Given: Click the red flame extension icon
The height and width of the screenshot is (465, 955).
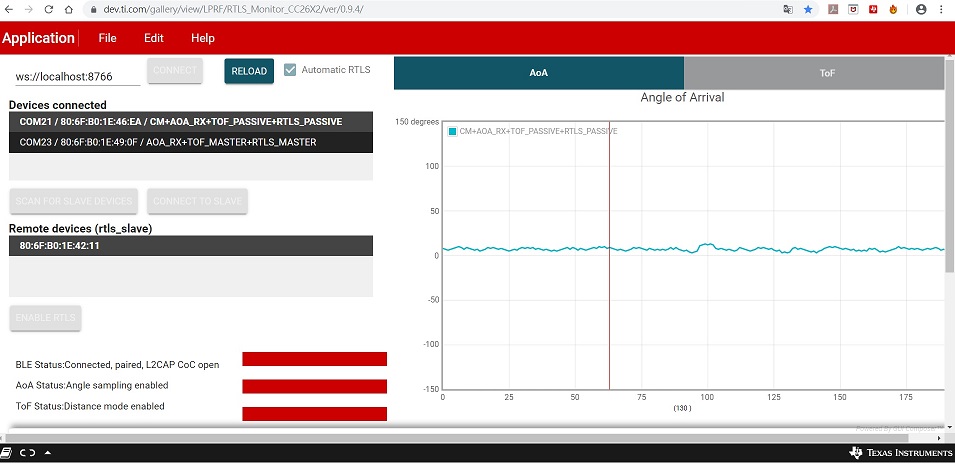Looking at the screenshot, I should tap(893, 10).
